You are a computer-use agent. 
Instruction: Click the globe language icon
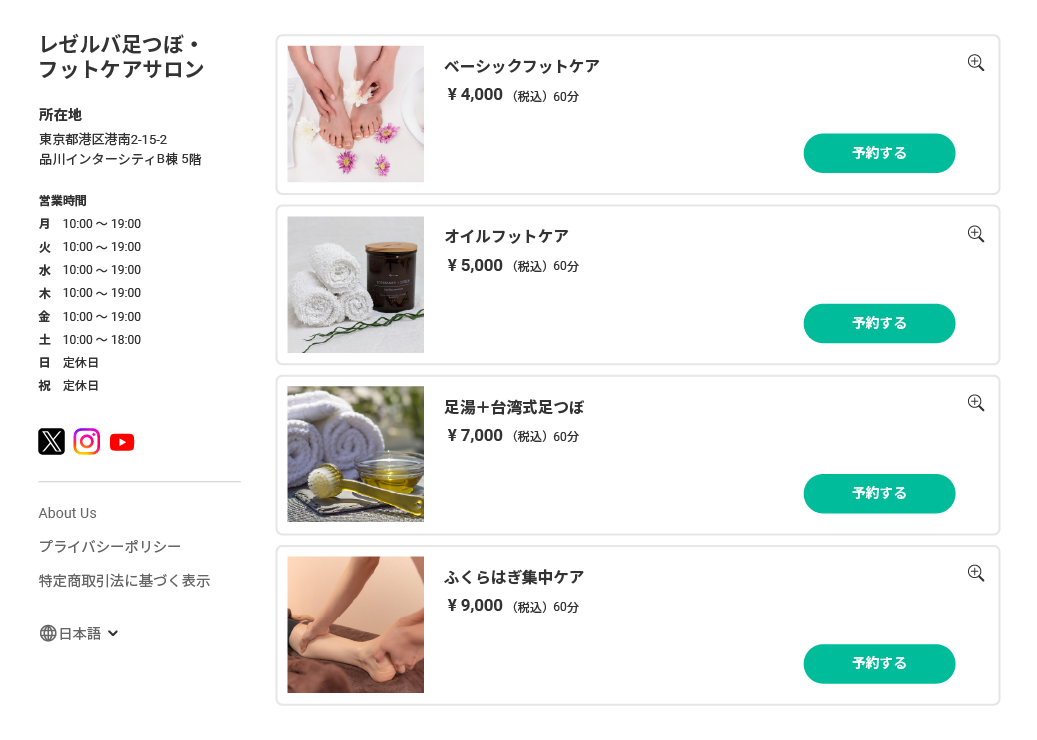pos(48,633)
